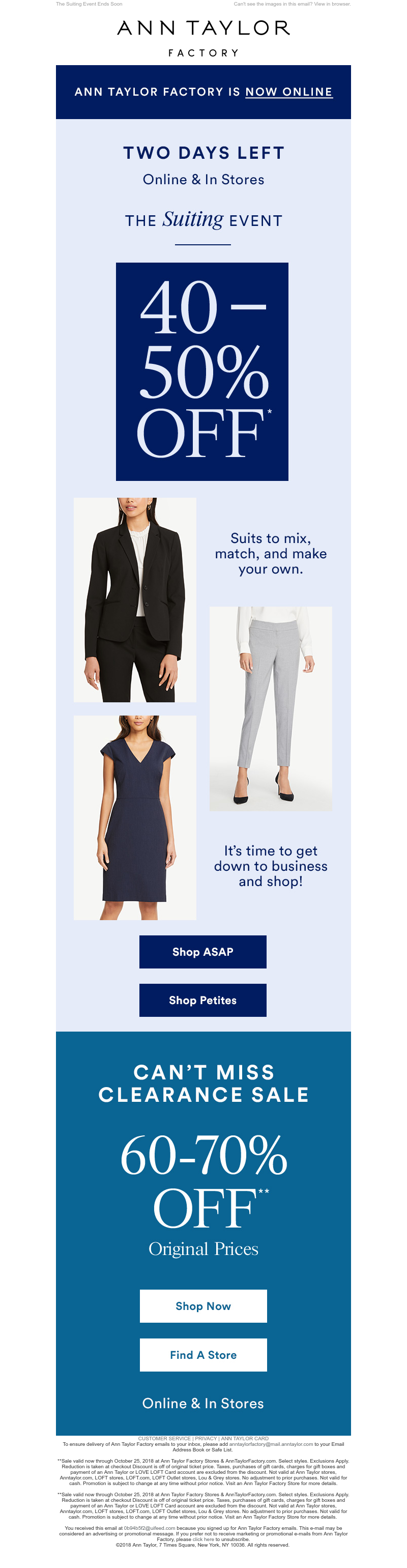Select Shop Now in clearance section
The image size is (407, 1568).
(203, 1306)
